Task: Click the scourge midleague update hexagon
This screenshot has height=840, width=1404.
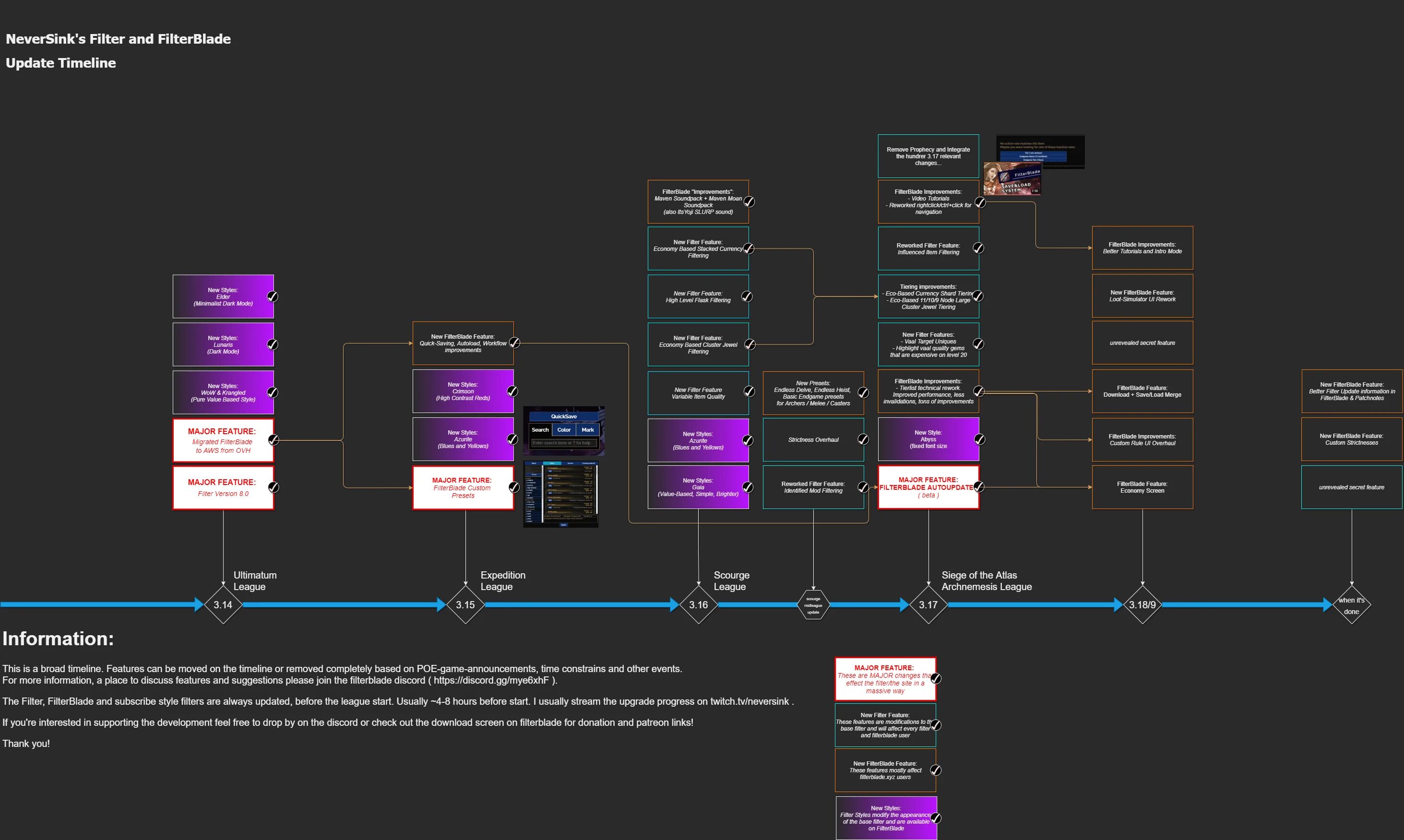Action: pyautogui.click(x=813, y=605)
